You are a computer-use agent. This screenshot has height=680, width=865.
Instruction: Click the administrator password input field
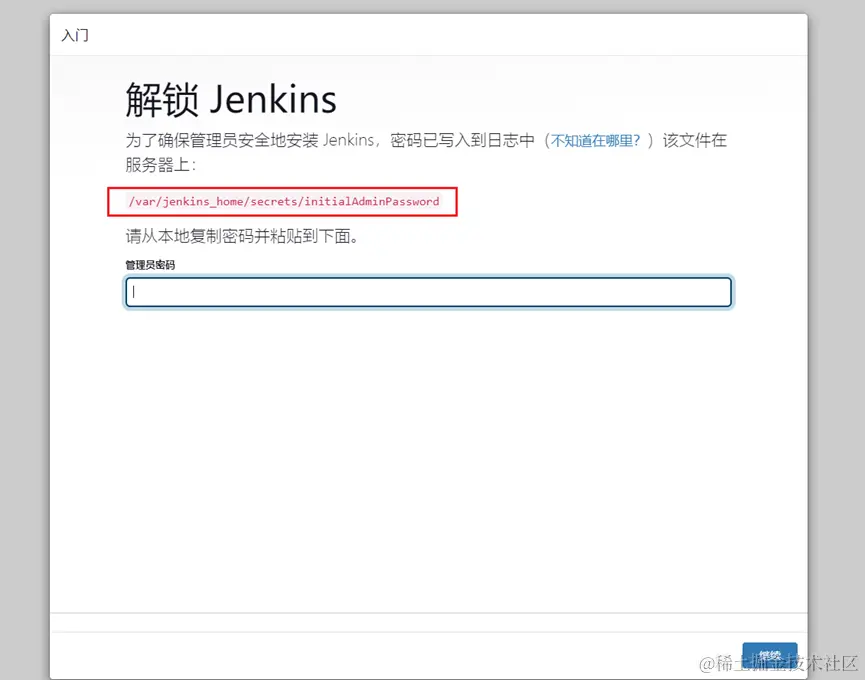(429, 292)
